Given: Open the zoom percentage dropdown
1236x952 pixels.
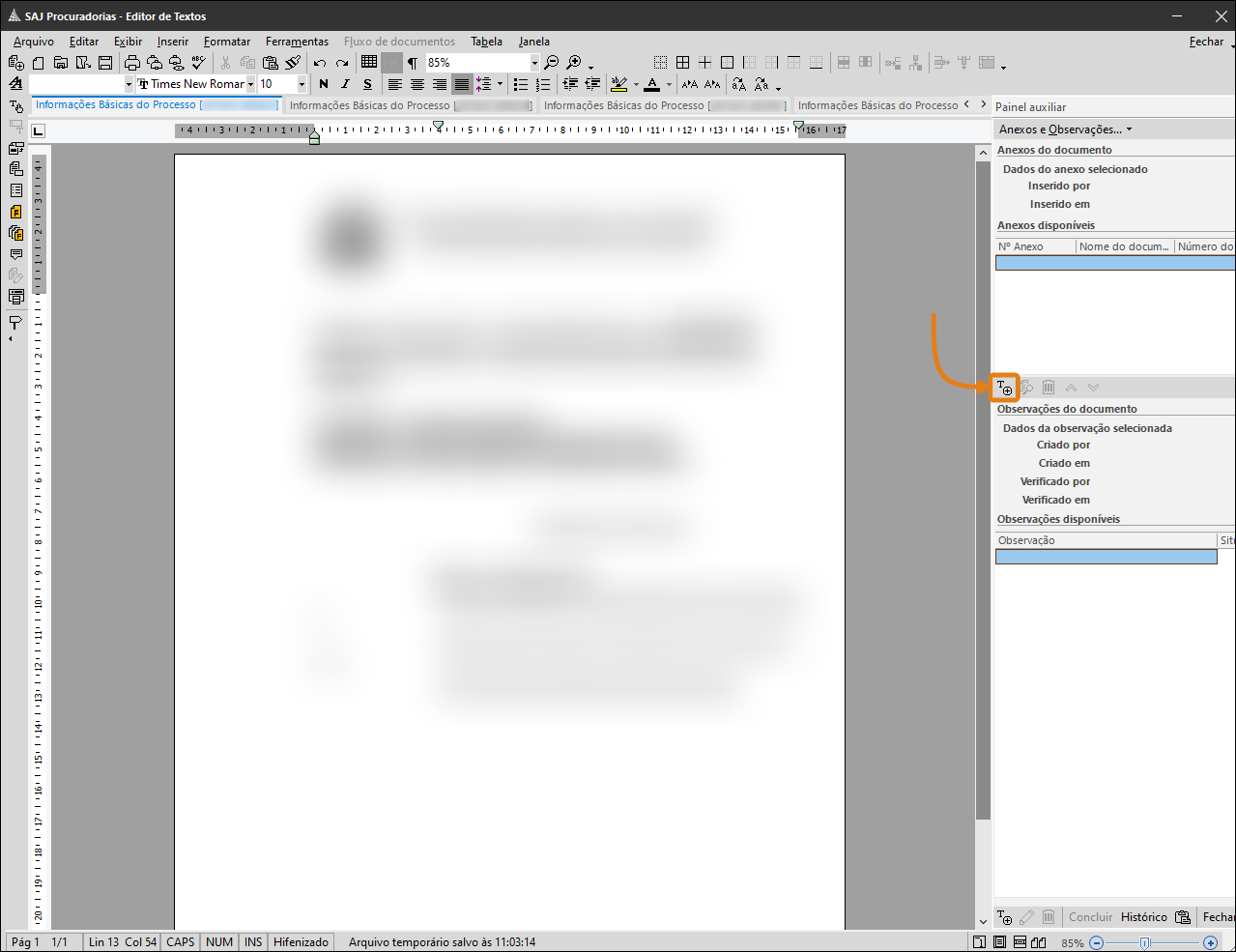Looking at the screenshot, I should pos(534,63).
